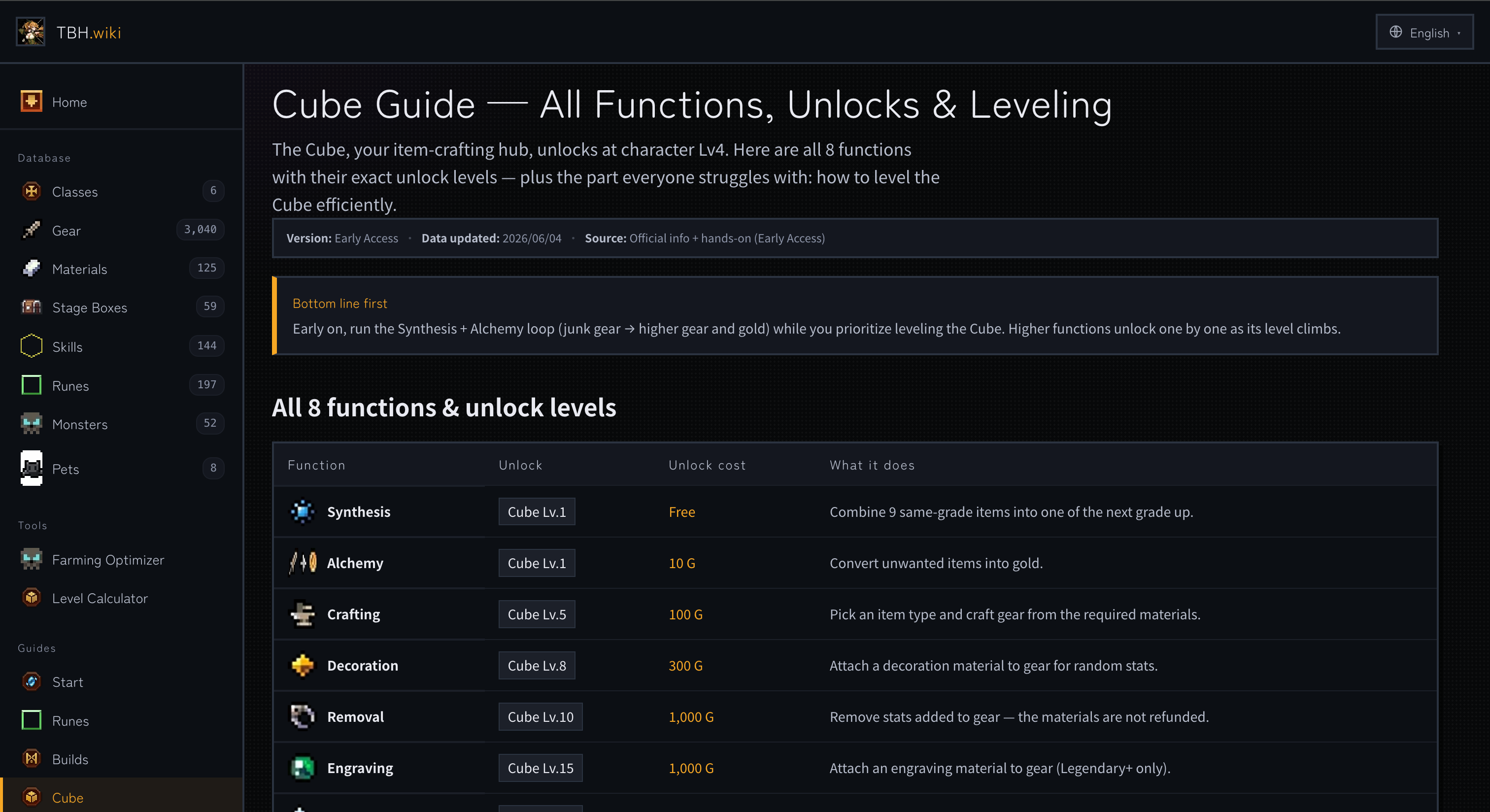Open the TBH.wiki home title link
This screenshot has height=812, width=1490.
click(89, 33)
